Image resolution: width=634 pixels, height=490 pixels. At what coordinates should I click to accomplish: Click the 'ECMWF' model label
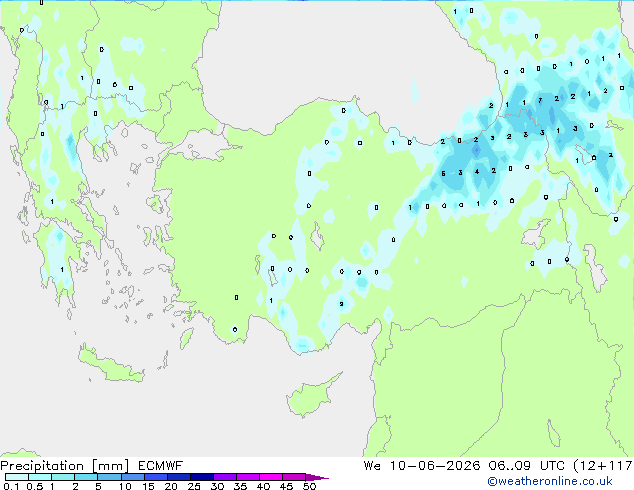tap(161, 466)
